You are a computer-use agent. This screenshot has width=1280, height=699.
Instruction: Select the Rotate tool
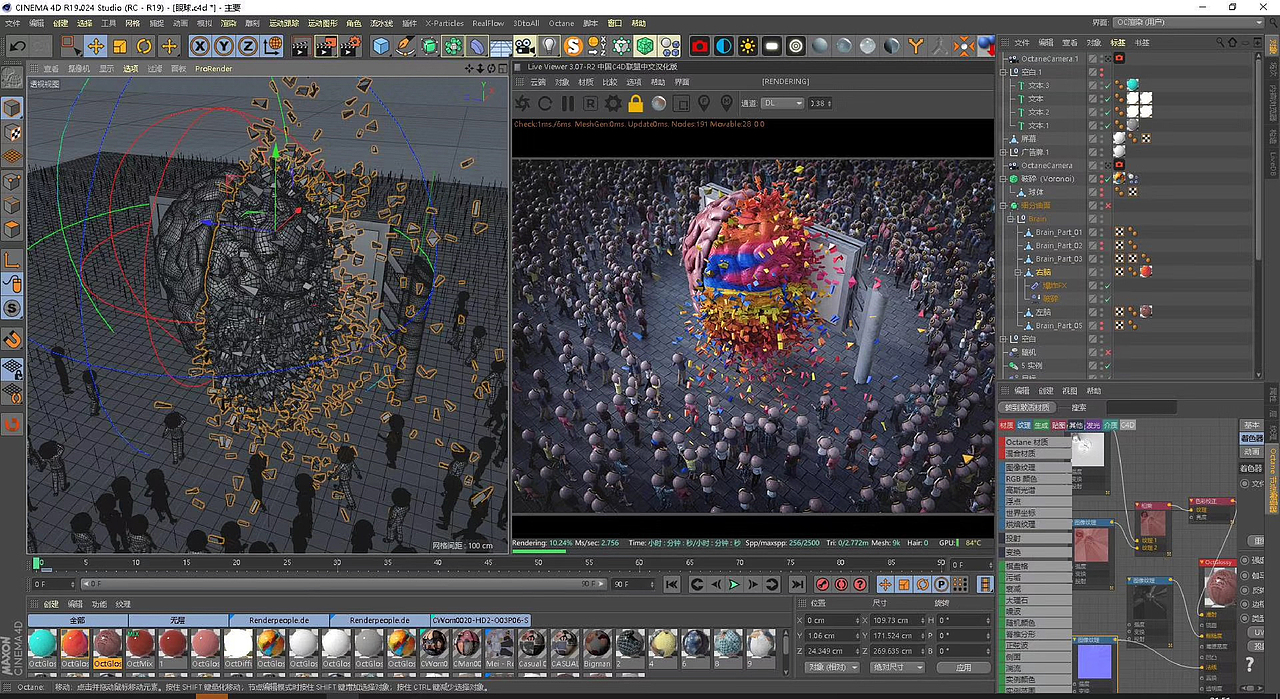[144, 46]
